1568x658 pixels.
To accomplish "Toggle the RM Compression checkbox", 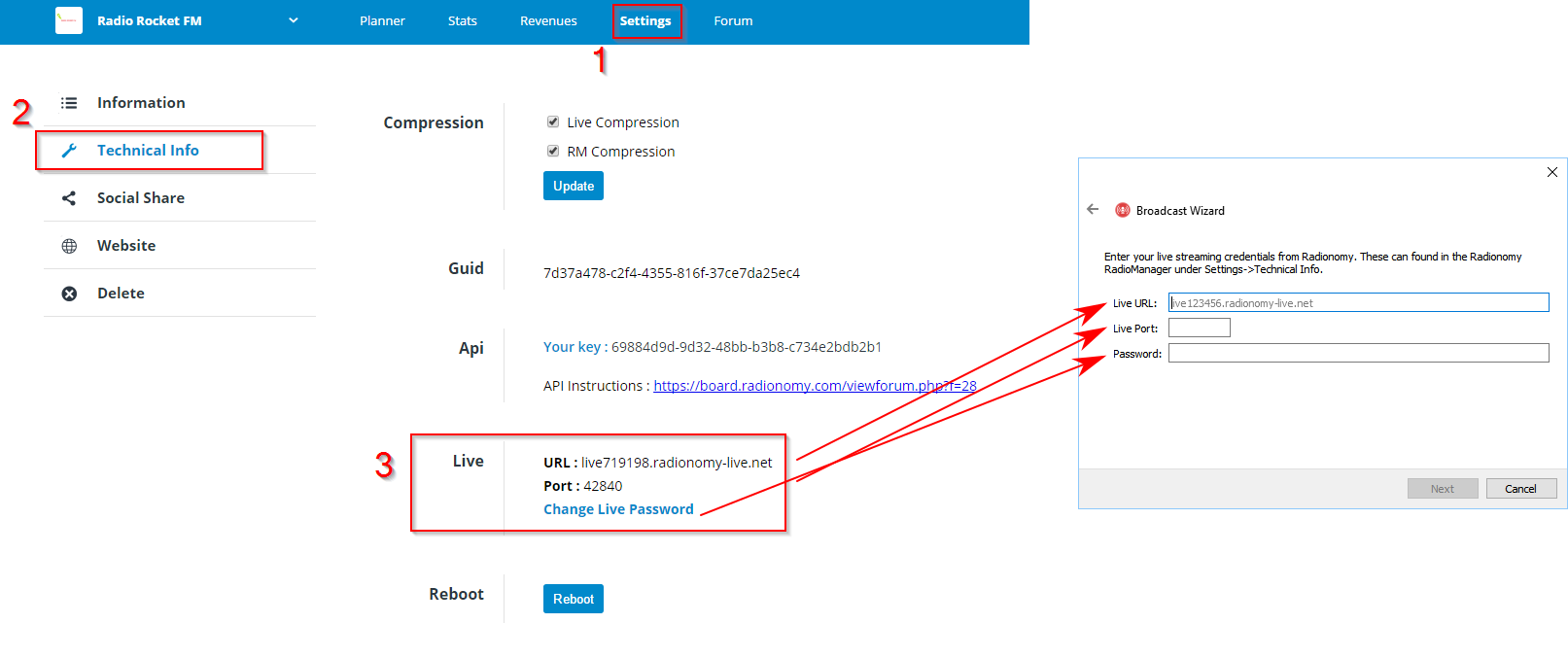I will (553, 151).
